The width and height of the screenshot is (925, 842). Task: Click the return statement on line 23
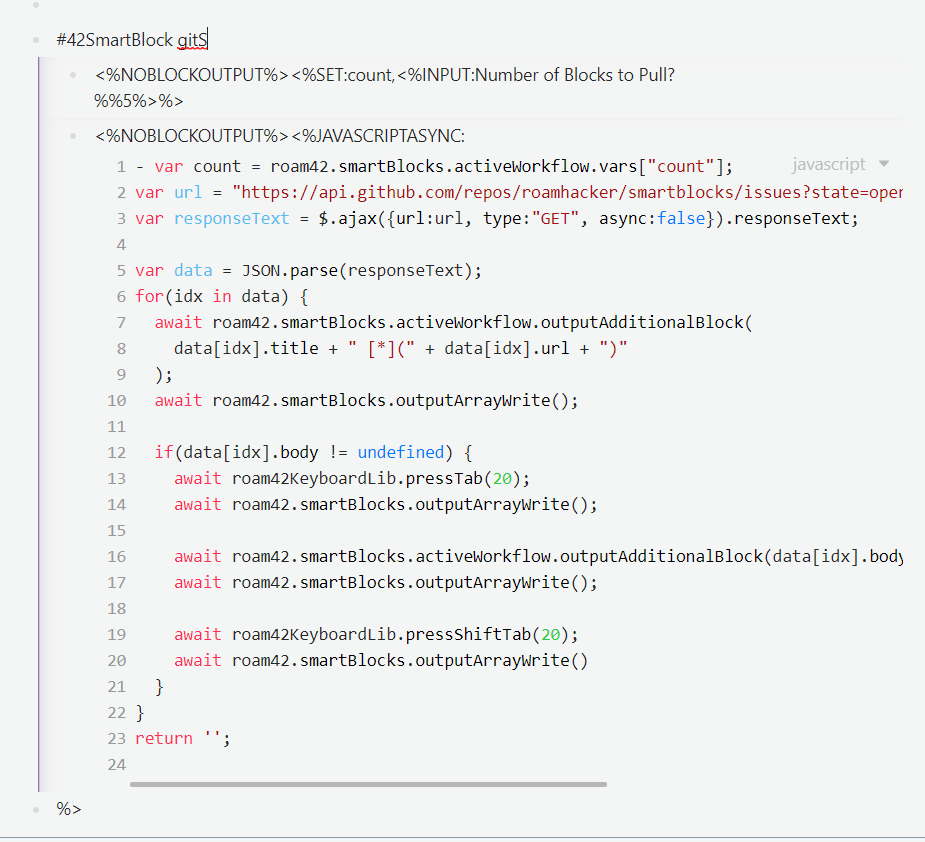tap(163, 738)
